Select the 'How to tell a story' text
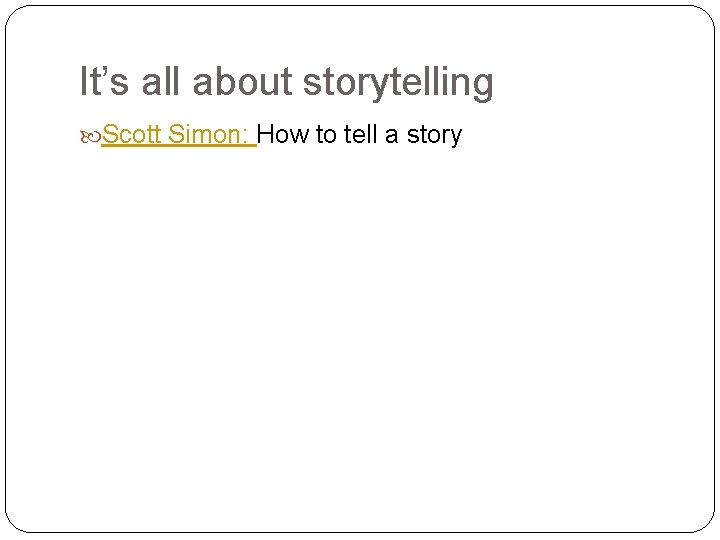This screenshot has width=720, height=540. [360, 135]
